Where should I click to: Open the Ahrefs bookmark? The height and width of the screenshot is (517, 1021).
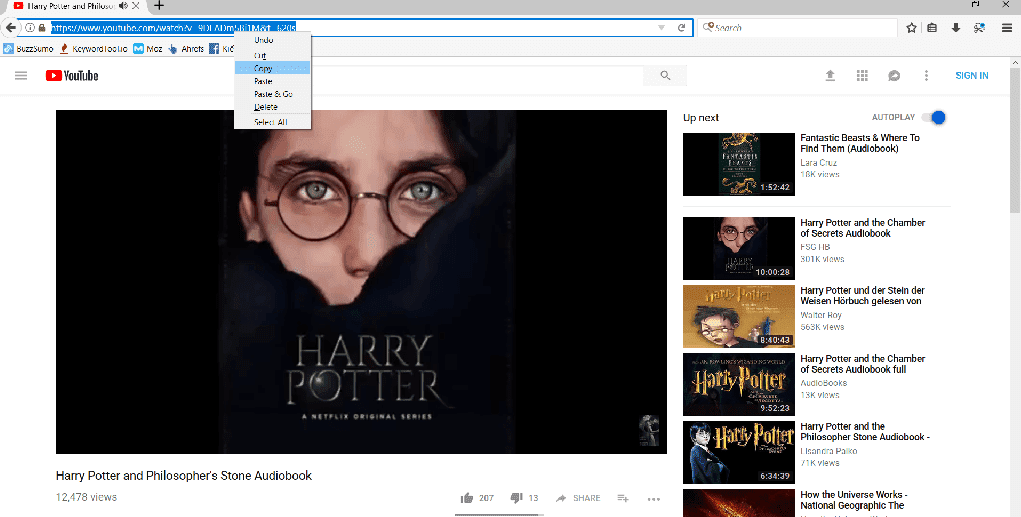pyautogui.click(x=186, y=49)
